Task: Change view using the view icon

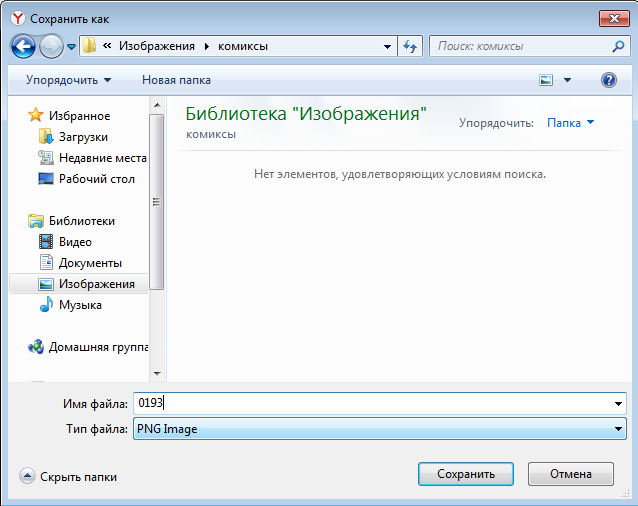Action: pos(546,80)
